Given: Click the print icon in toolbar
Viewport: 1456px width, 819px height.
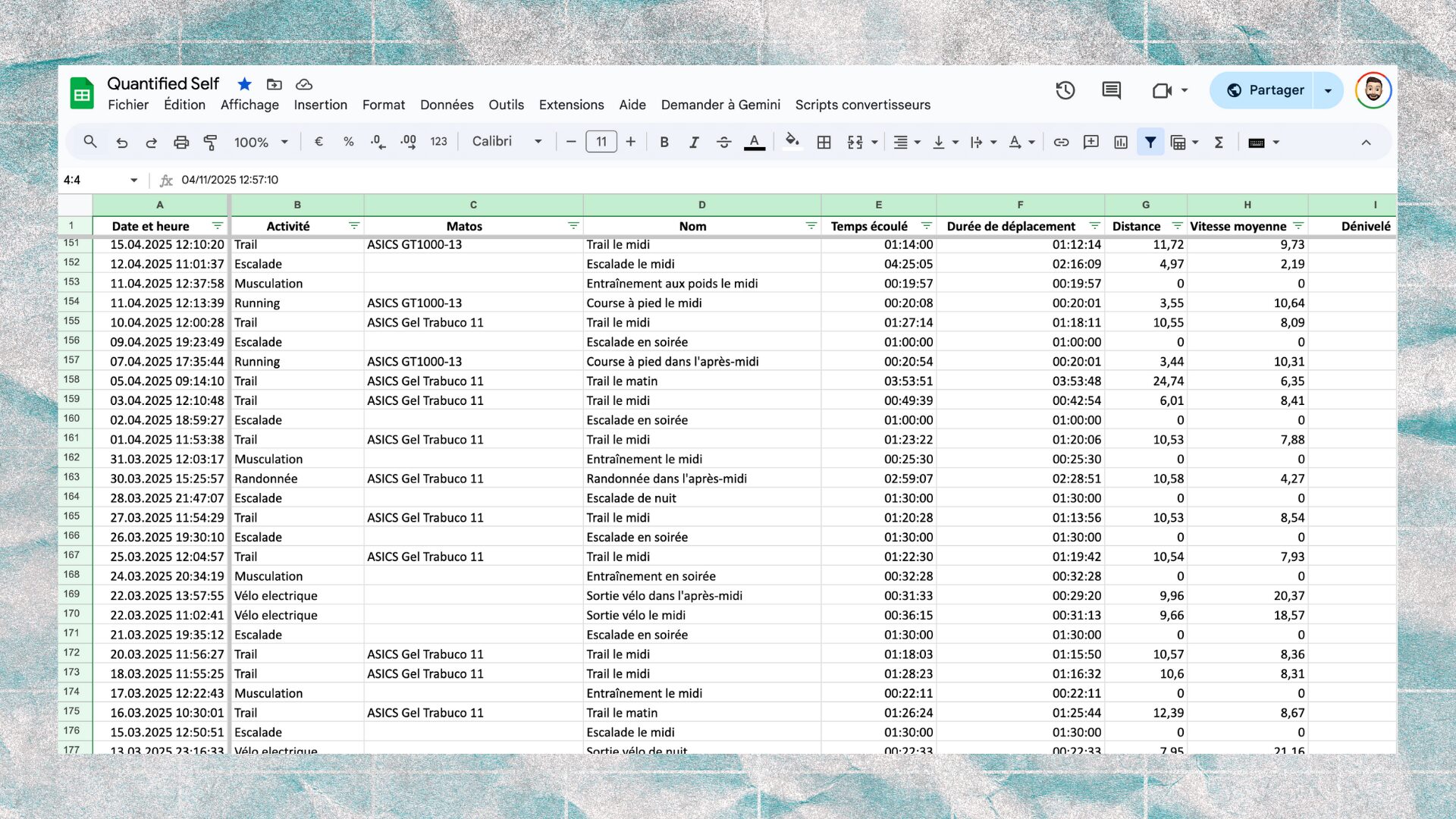Looking at the screenshot, I should tap(180, 142).
